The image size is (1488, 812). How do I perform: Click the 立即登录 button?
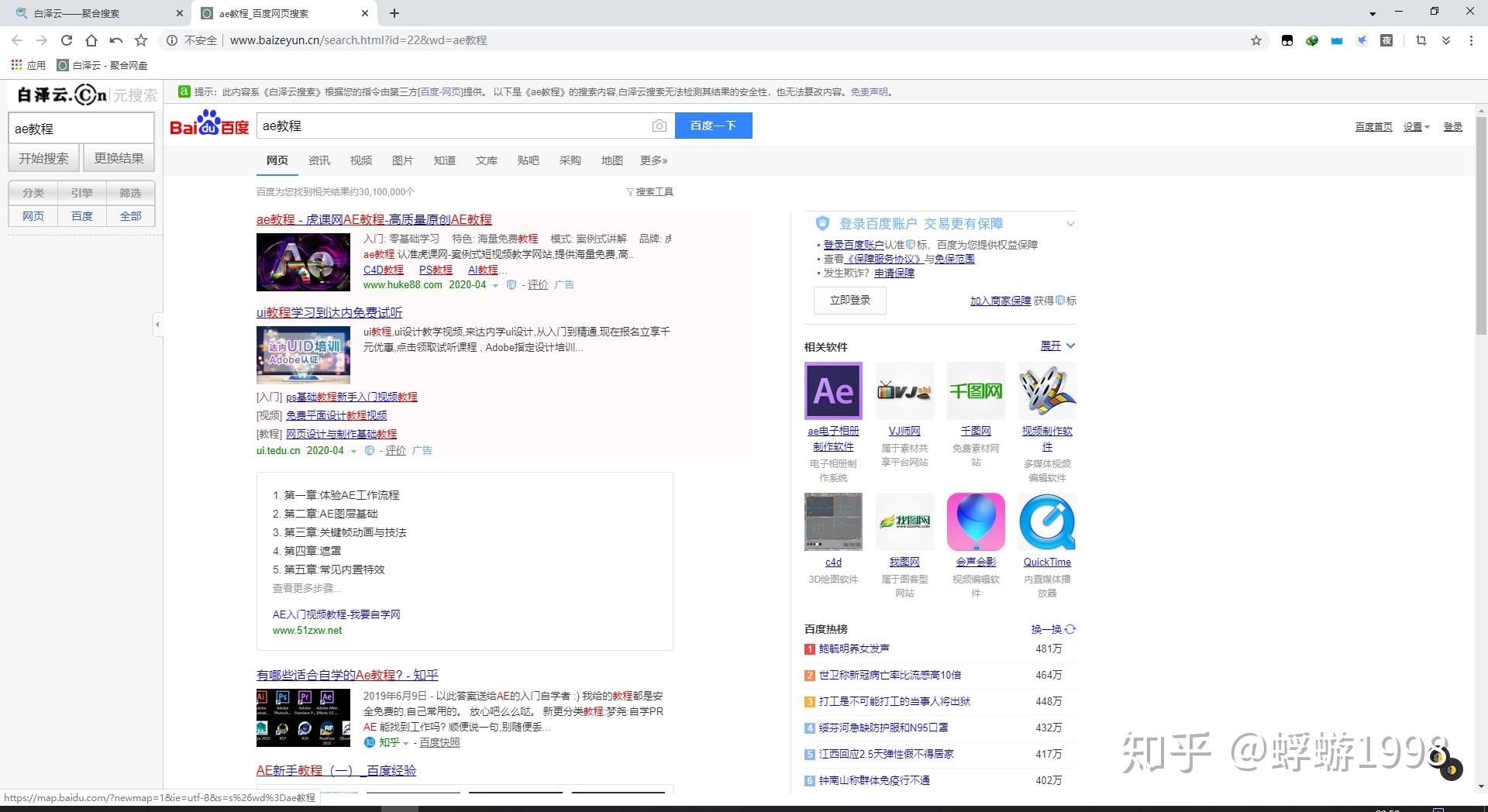pos(850,300)
